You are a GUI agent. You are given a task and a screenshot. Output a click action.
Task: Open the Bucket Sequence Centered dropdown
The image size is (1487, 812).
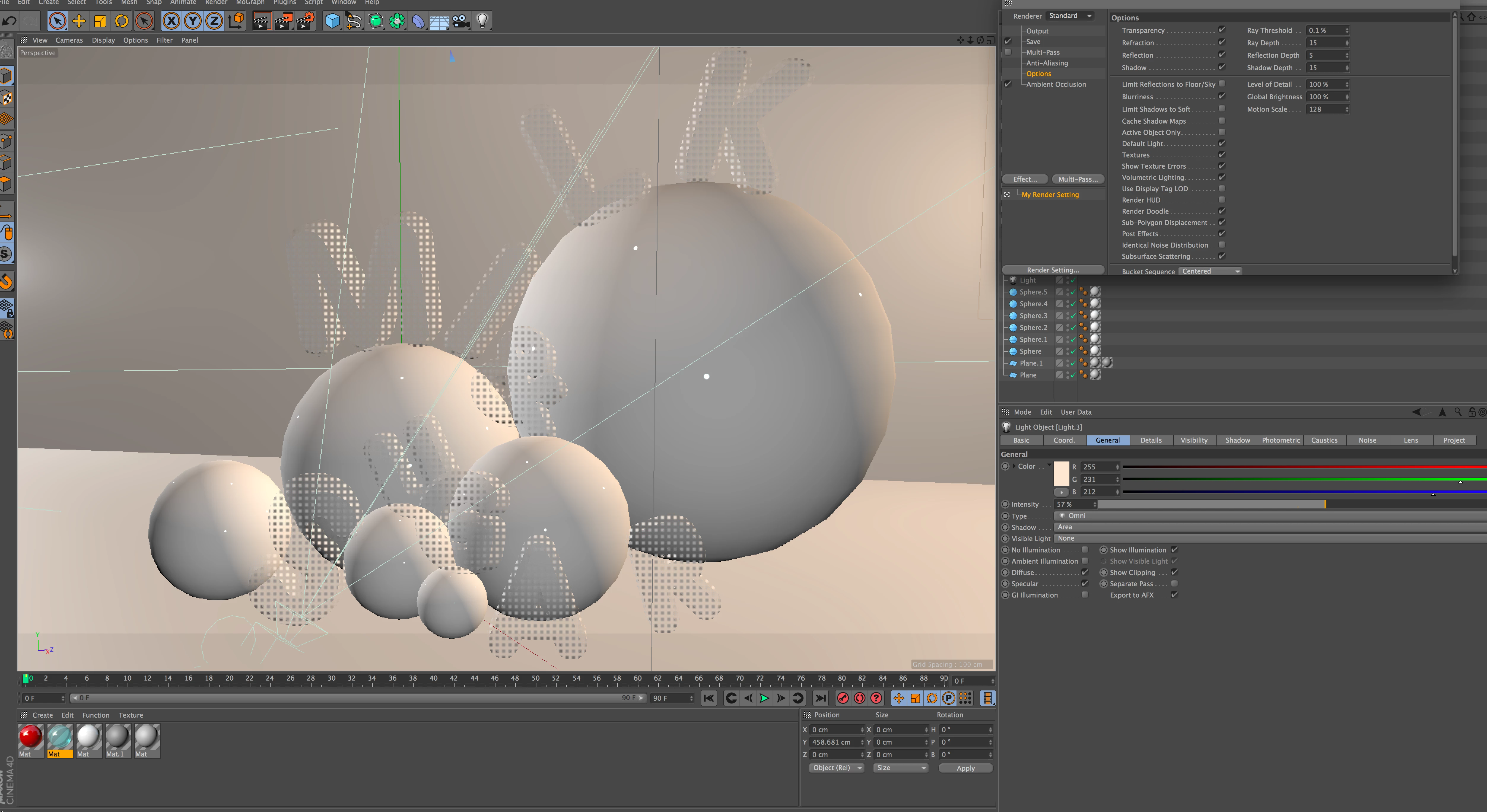point(1210,271)
